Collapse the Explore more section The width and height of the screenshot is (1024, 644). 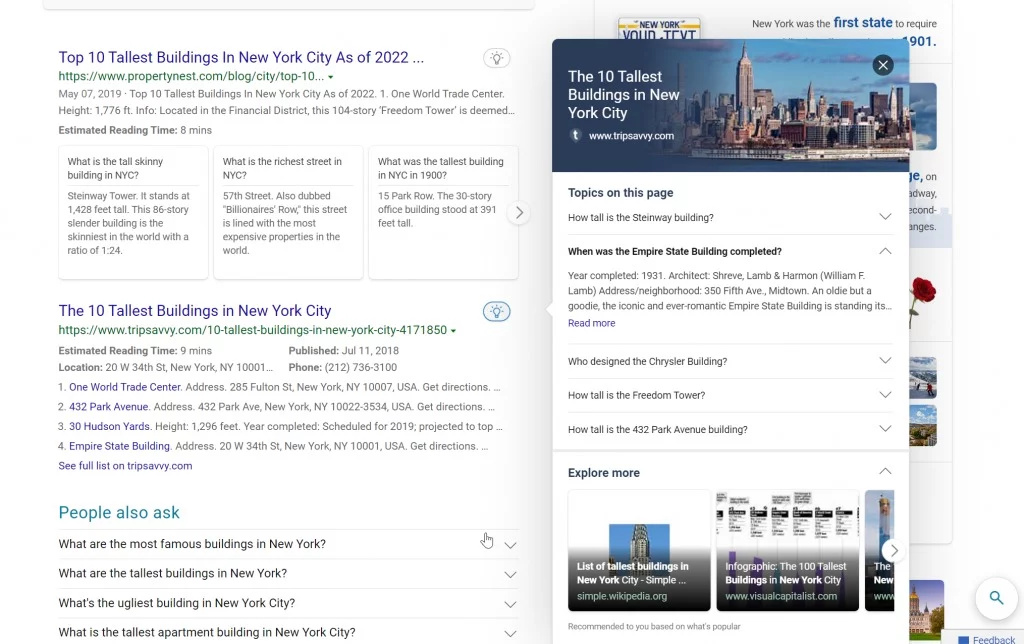pyautogui.click(x=885, y=470)
